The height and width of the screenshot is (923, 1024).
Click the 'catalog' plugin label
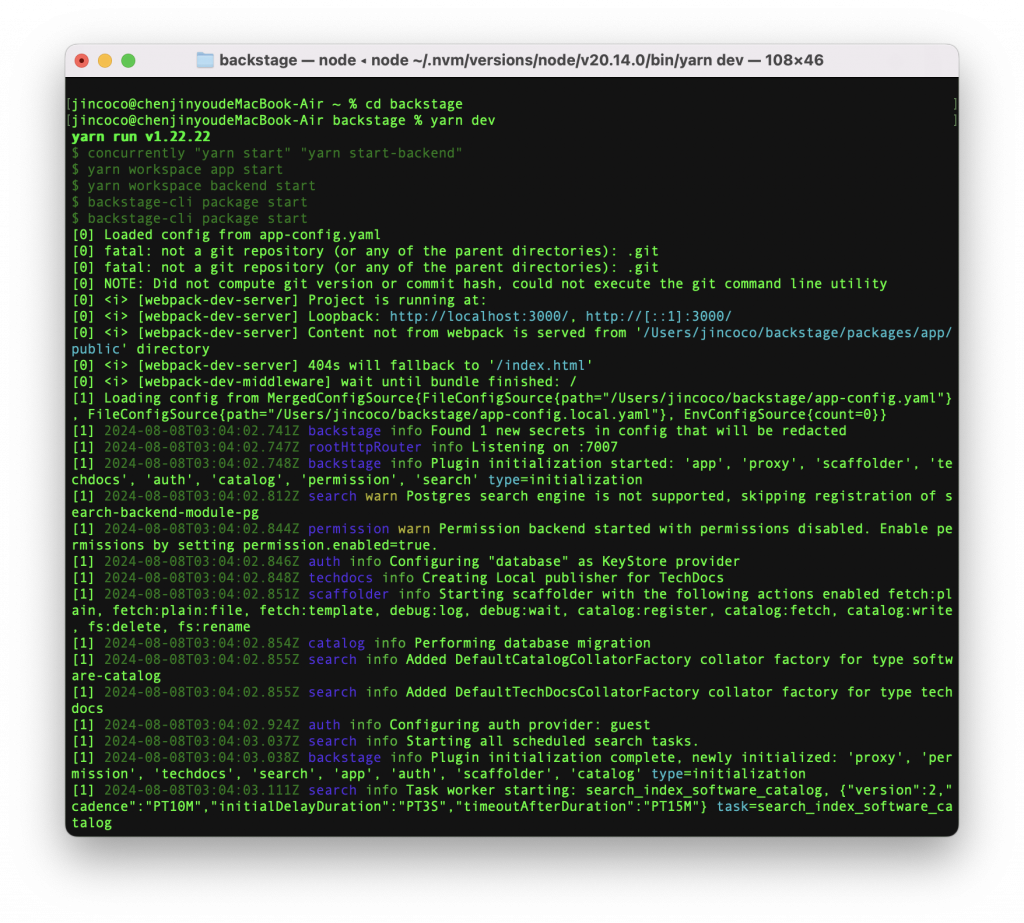tap(336, 643)
